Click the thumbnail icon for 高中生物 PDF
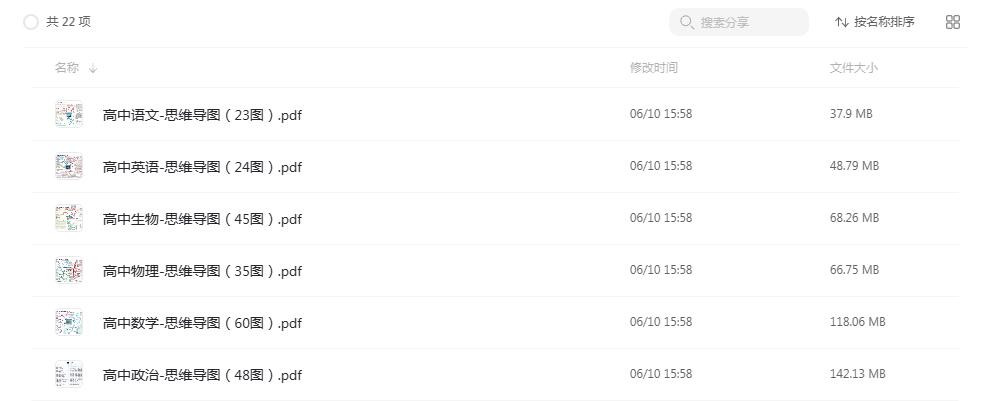 (x=69, y=218)
